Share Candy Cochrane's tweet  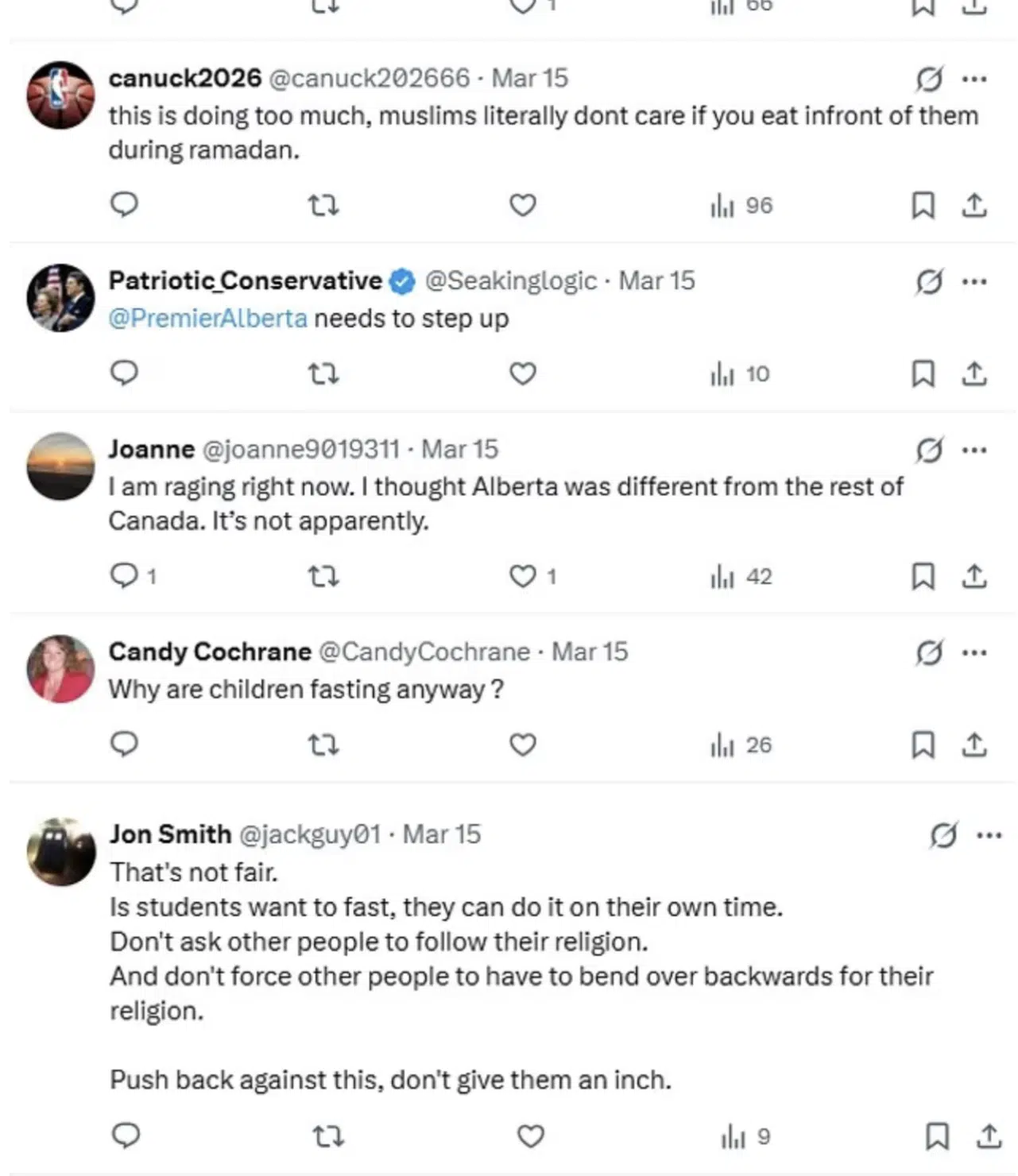974,745
